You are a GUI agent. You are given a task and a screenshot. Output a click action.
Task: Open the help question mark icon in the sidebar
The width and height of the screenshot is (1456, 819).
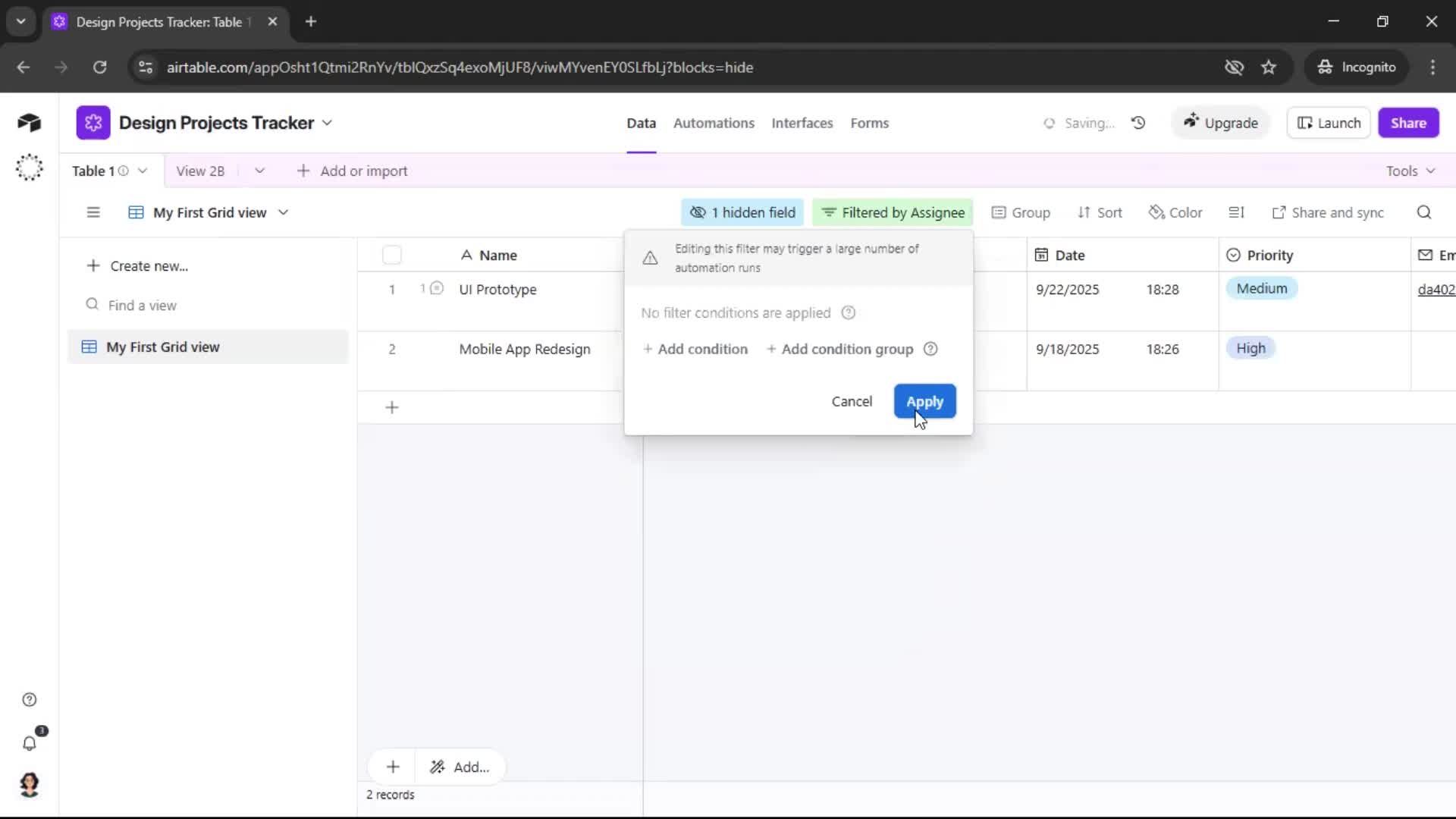click(30, 700)
